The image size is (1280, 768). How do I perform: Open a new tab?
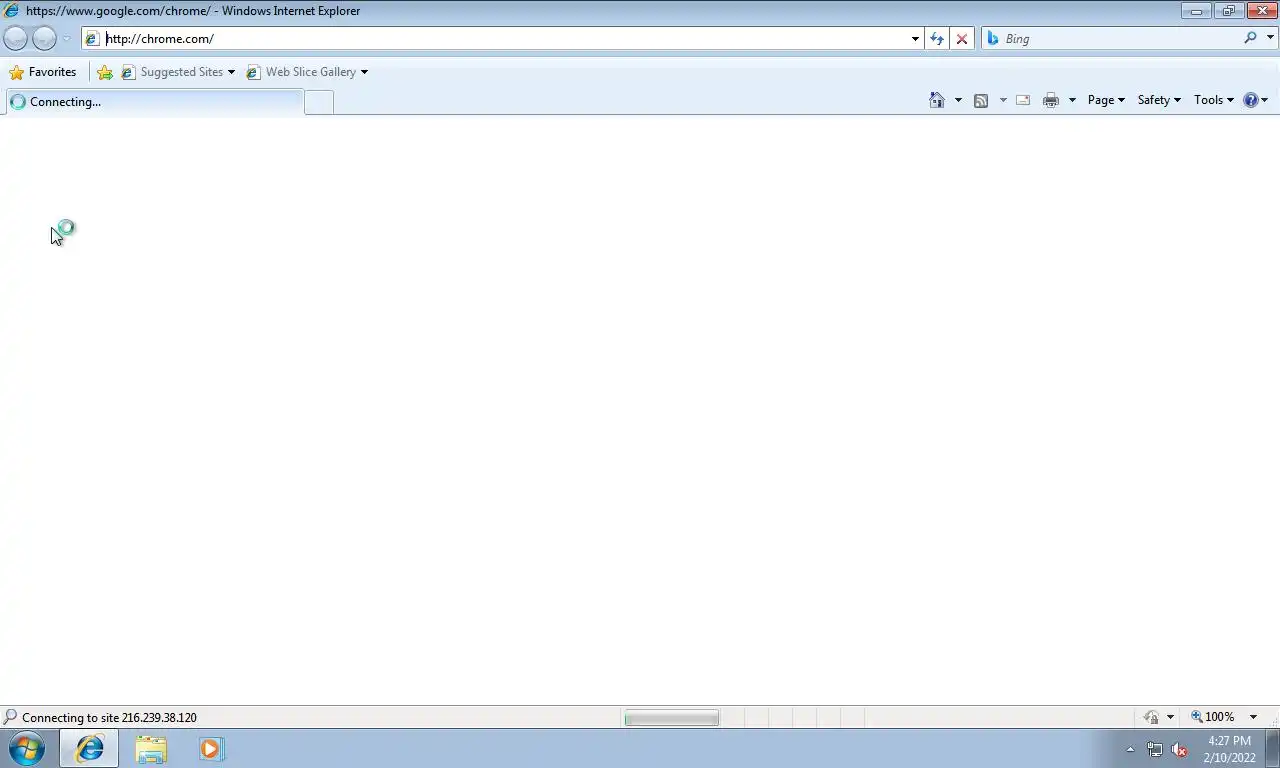click(x=319, y=102)
